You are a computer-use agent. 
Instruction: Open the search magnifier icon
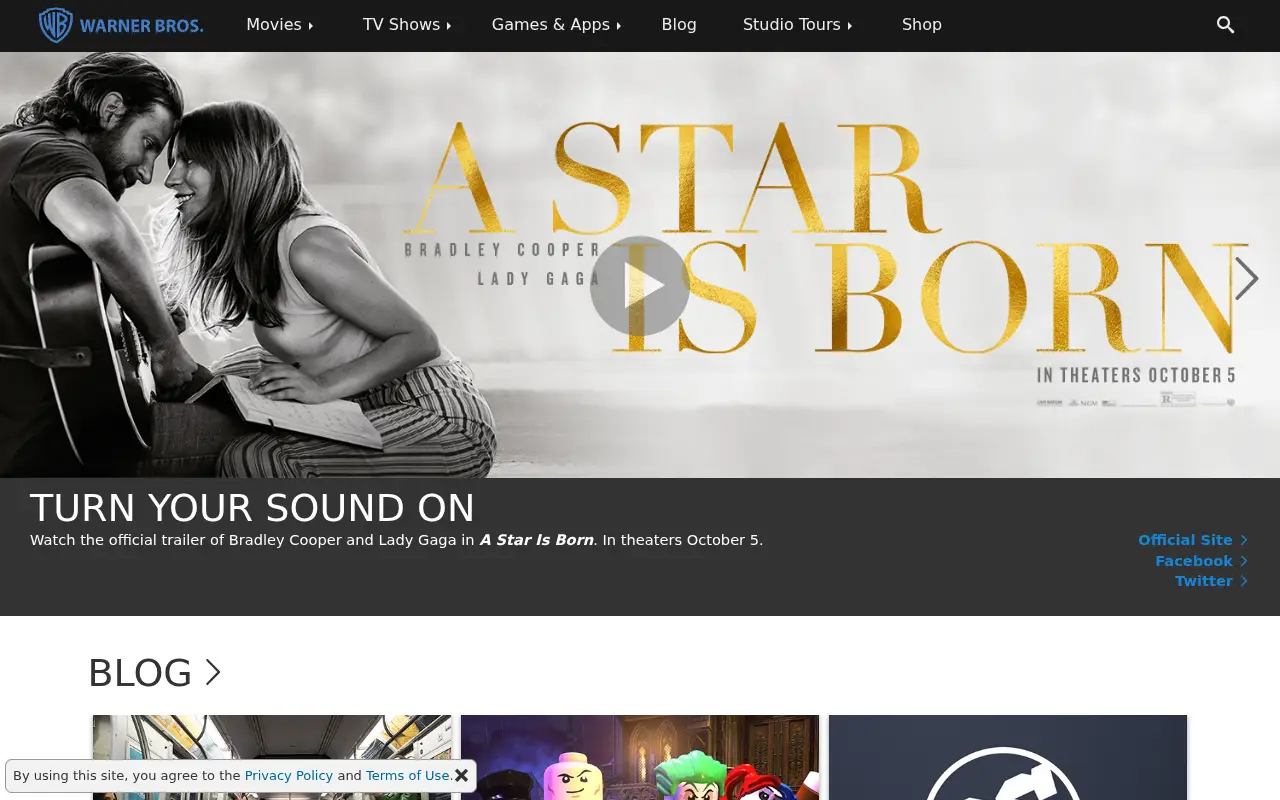[1225, 25]
